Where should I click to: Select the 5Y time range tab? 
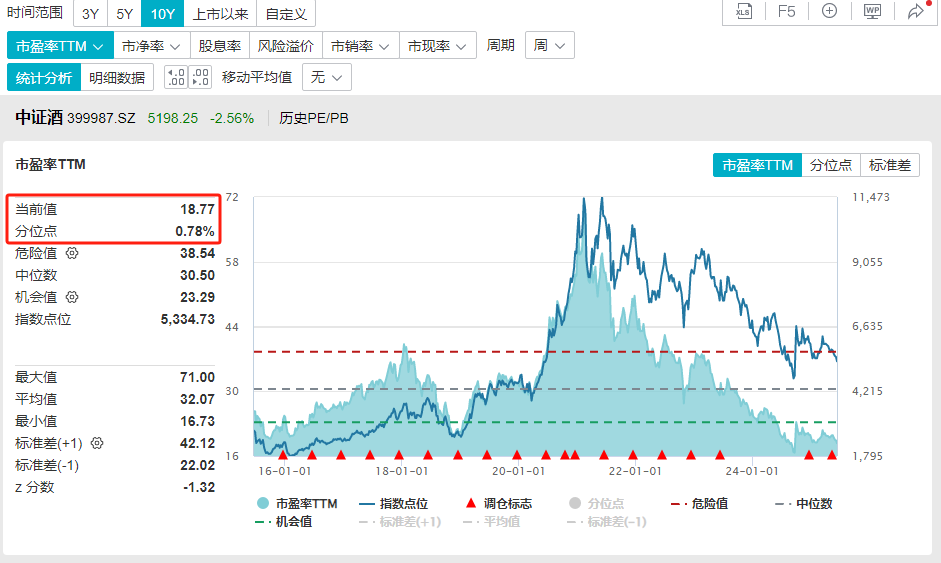pos(124,13)
